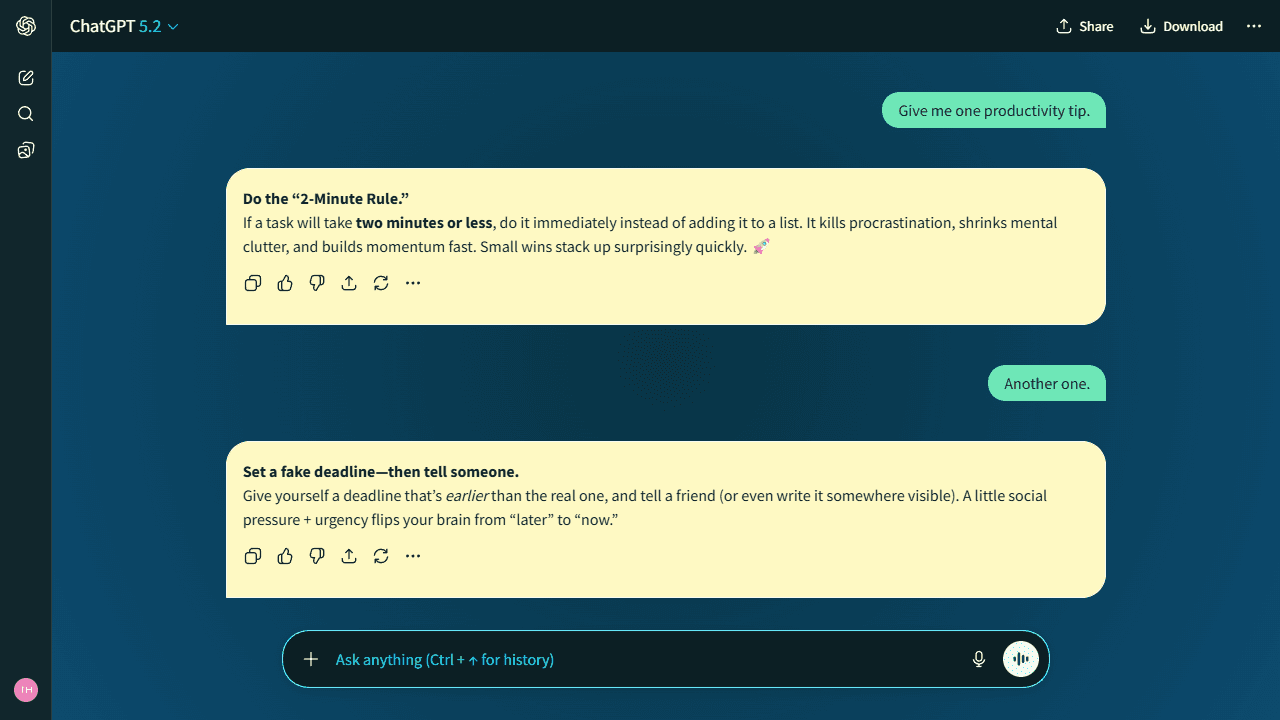Click the Download button in header

[1181, 27]
